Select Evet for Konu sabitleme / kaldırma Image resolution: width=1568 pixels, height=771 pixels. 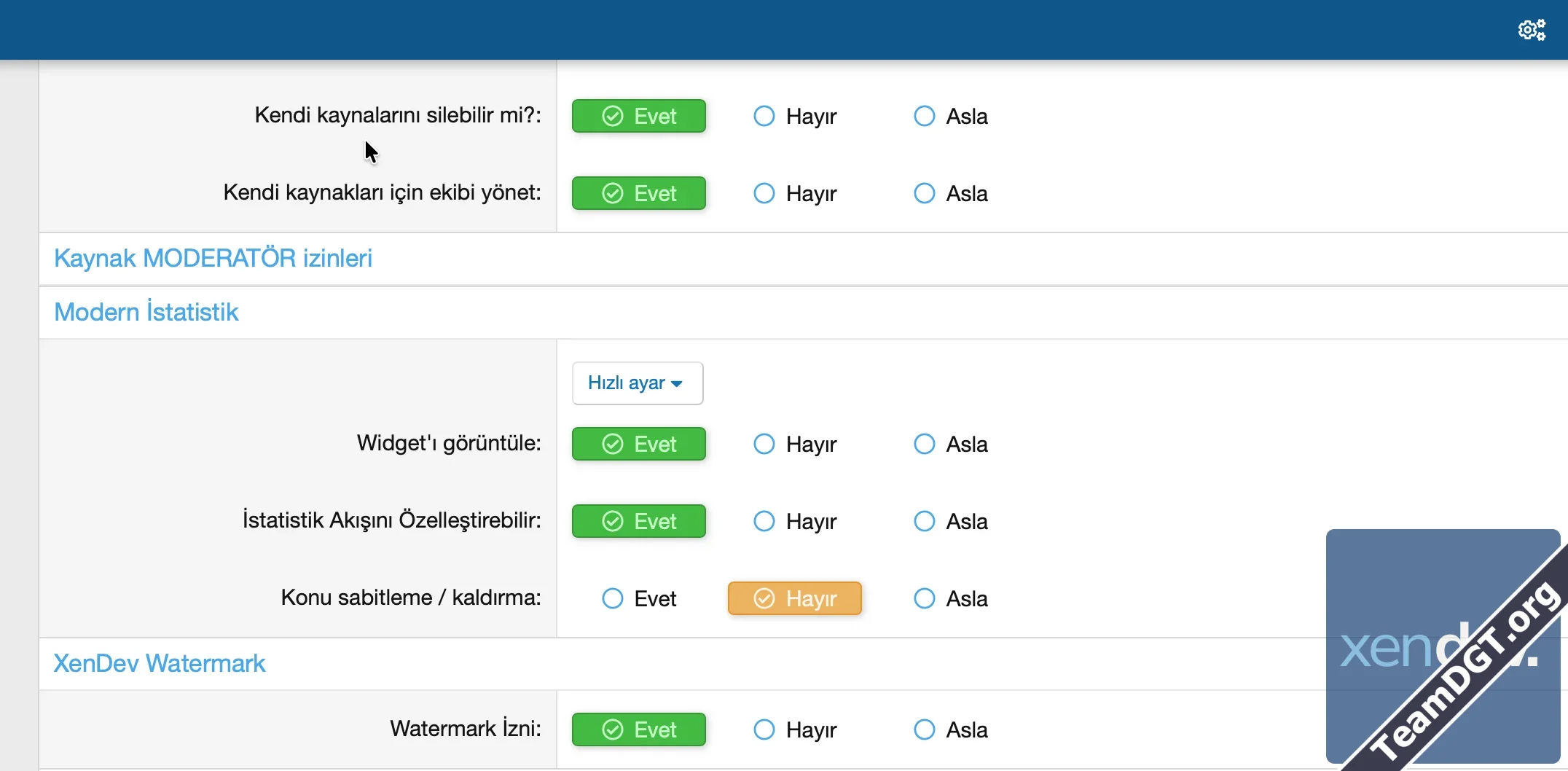click(x=639, y=599)
